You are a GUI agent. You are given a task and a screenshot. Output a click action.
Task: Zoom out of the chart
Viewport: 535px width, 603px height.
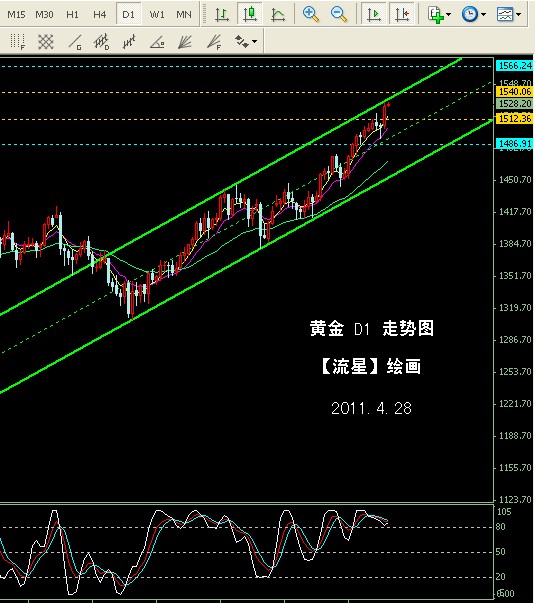pos(339,14)
